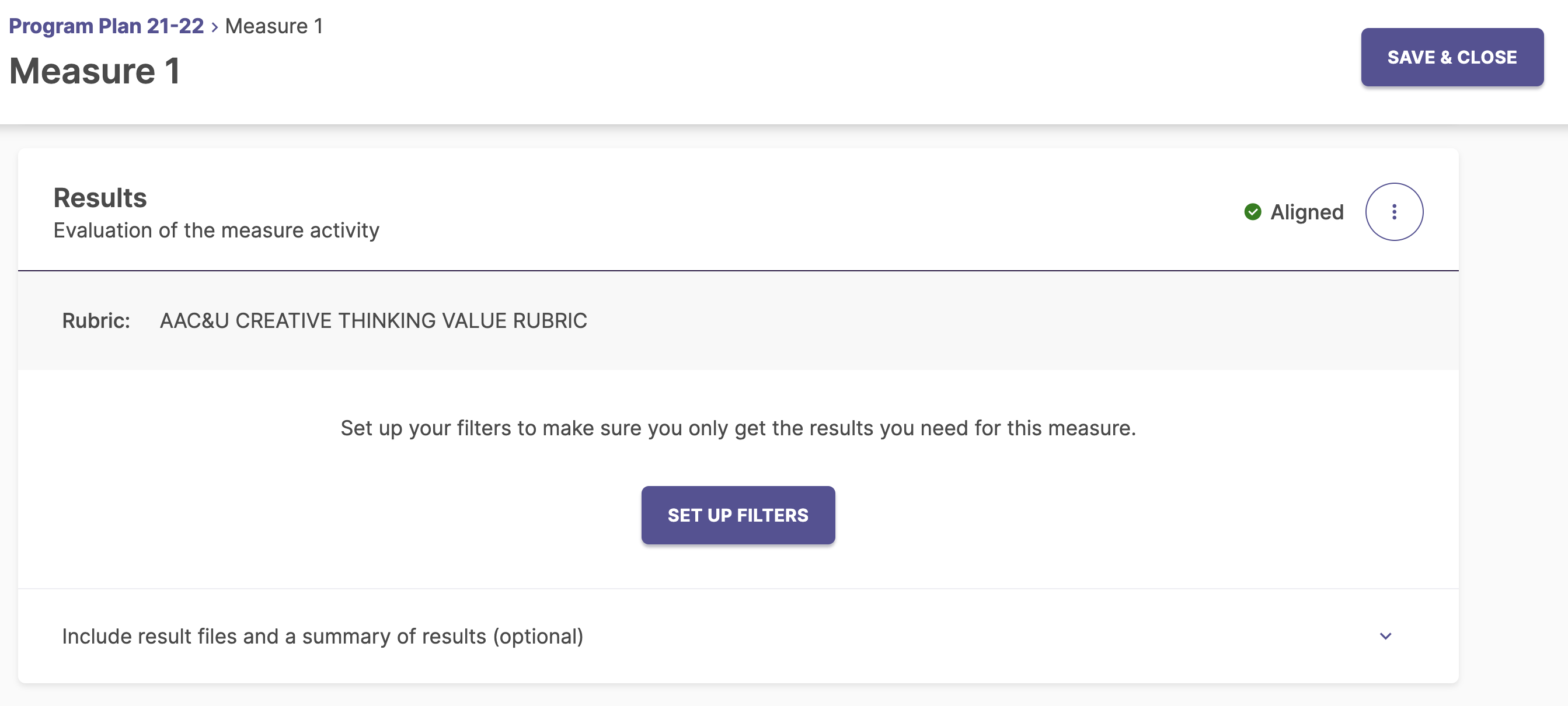Click the 'Rubric:' label

pyautogui.click(x=96, y=321)
